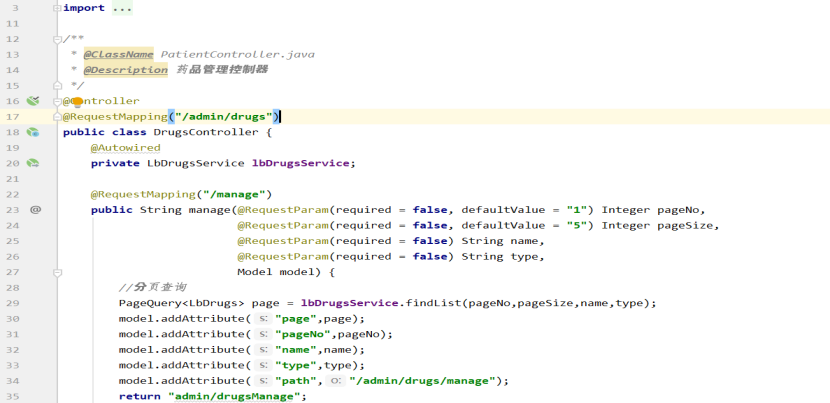Click the public class keywords on line 18

click(x=105, y=132)
